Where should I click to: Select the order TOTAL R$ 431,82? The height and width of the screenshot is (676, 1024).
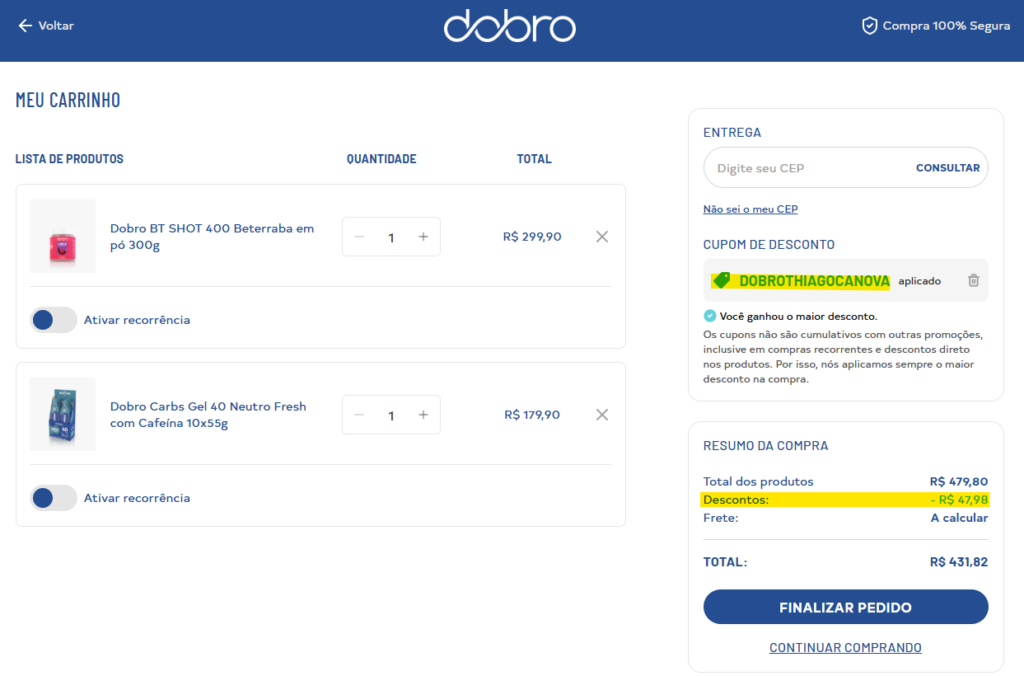click(959, 562)
